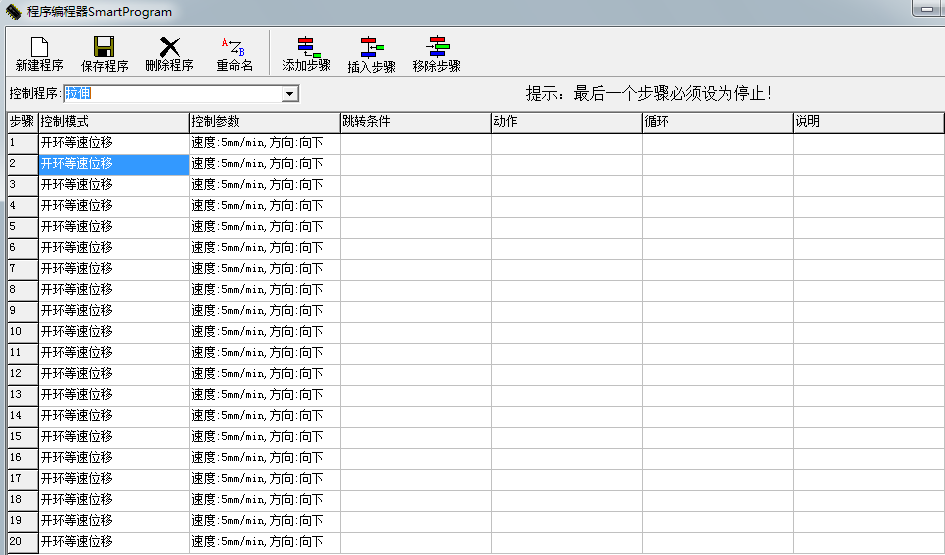Click the 添加步骤 (Add Step) icon

pos(306,47)
